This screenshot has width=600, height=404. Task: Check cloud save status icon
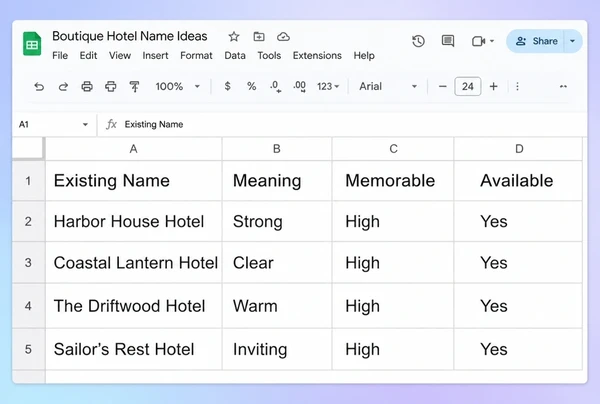[x=283, y=36]
